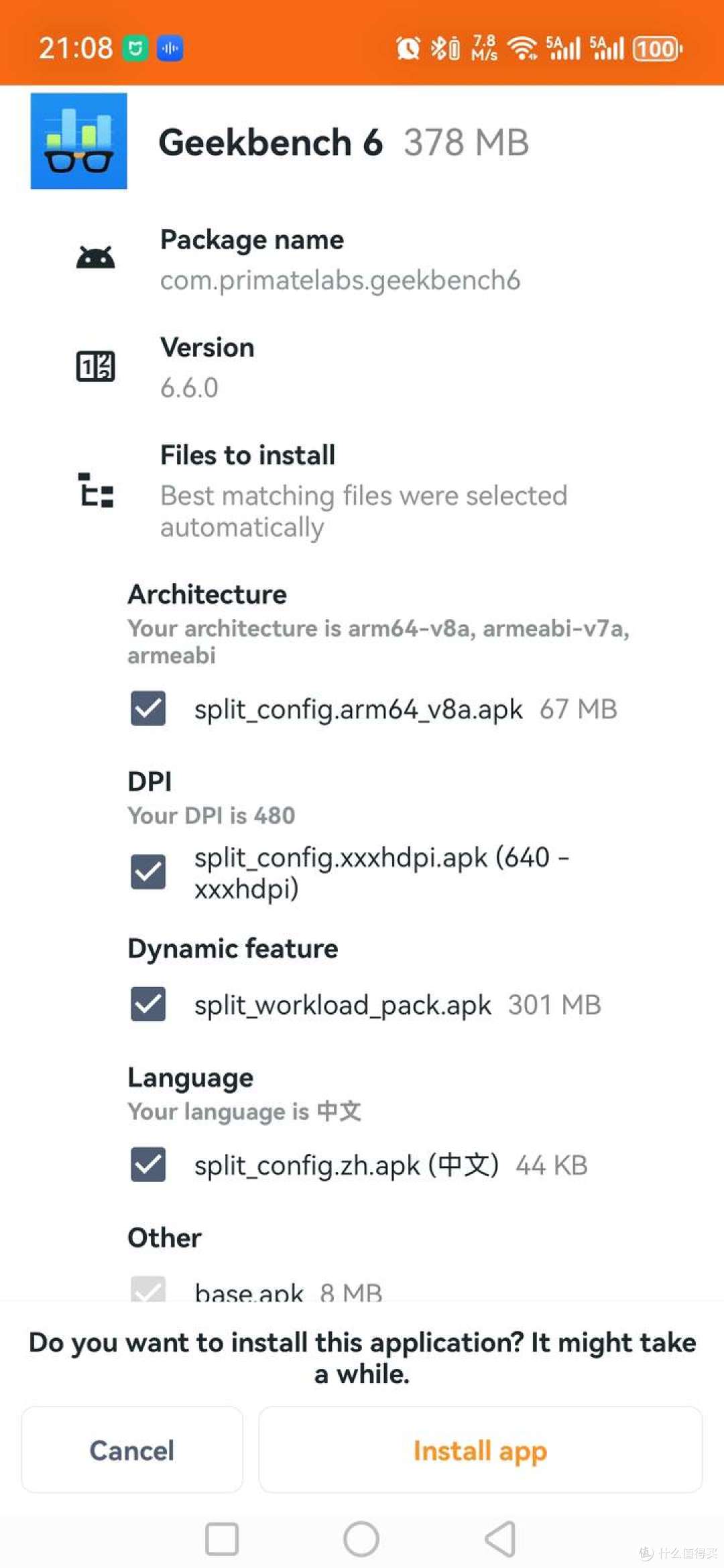Tap the Android home navigation button
This screenshot has width=724, height=1568.
[x=361, y=1538]
